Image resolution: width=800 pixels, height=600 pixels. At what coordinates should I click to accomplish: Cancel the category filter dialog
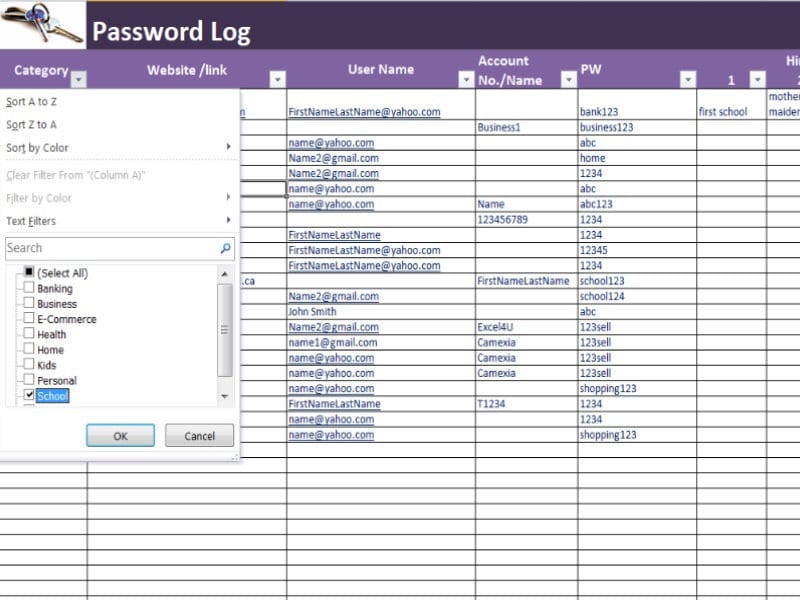[x=198, y=435]
